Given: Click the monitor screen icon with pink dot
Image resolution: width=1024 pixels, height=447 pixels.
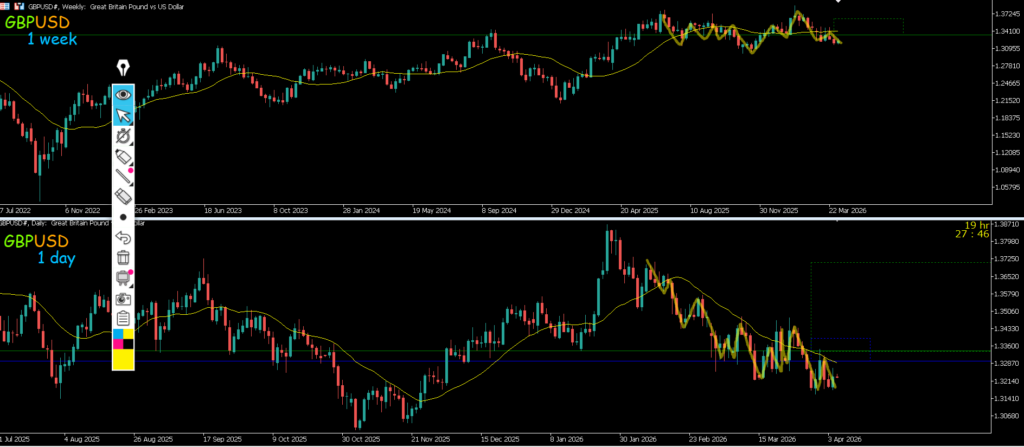Looking at the screenshot, I should tap(124, 278).
